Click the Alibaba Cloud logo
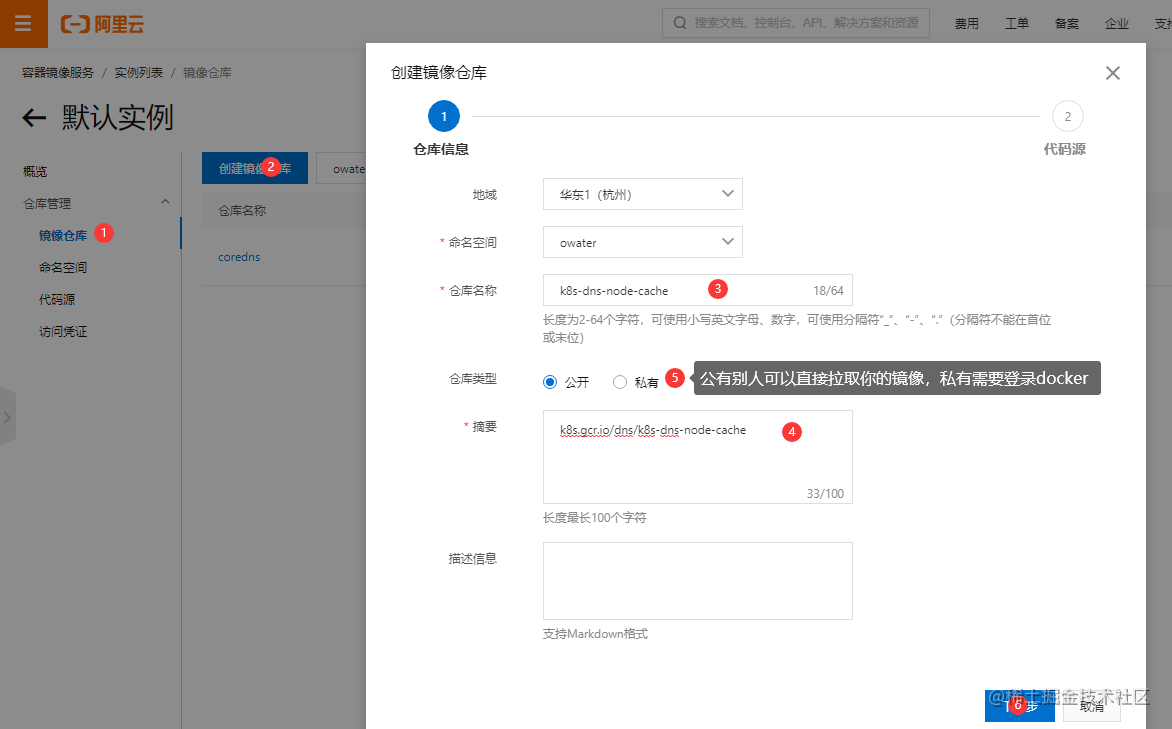 click(102, 24)
